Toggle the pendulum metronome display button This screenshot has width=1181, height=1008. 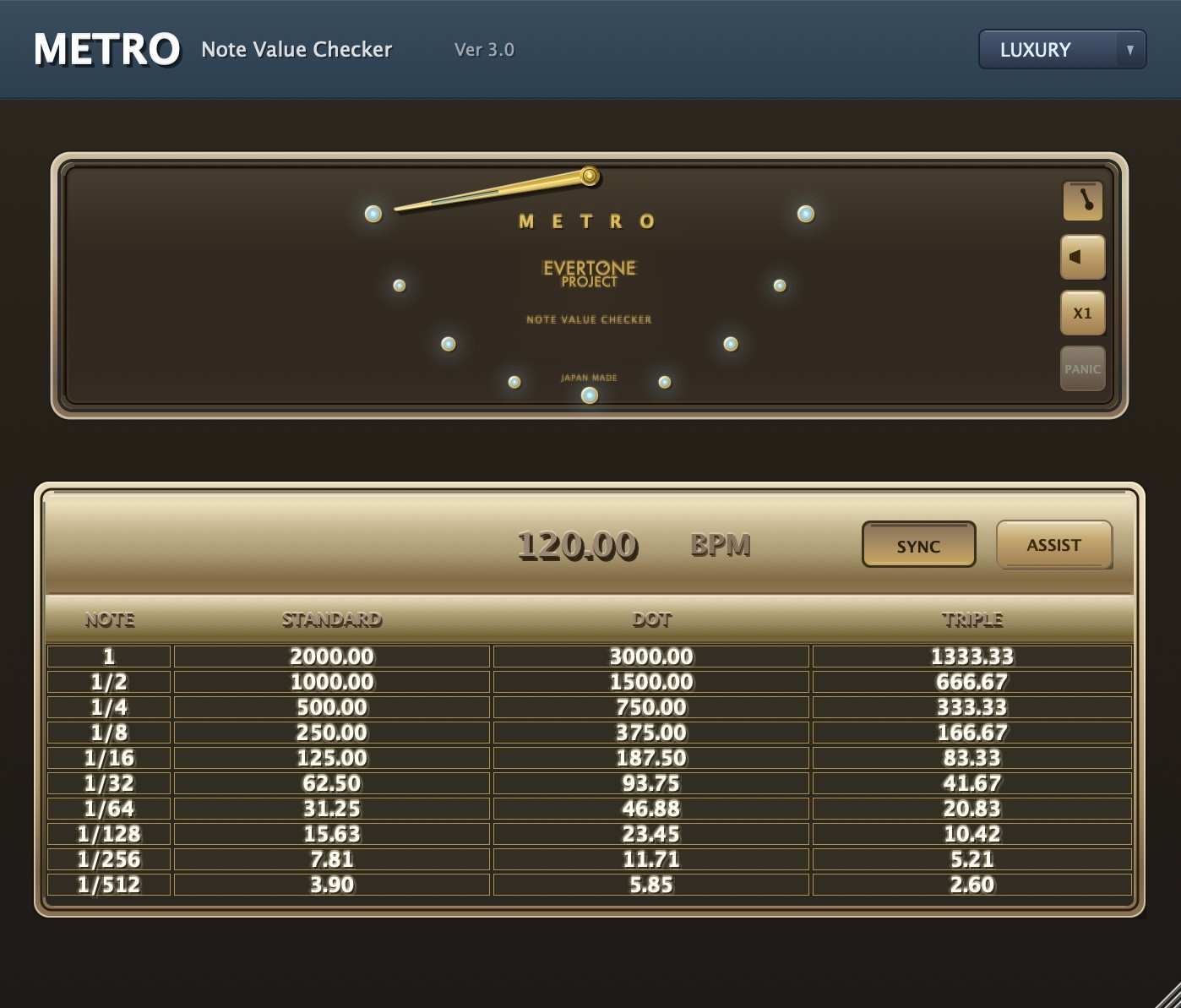1082,202
